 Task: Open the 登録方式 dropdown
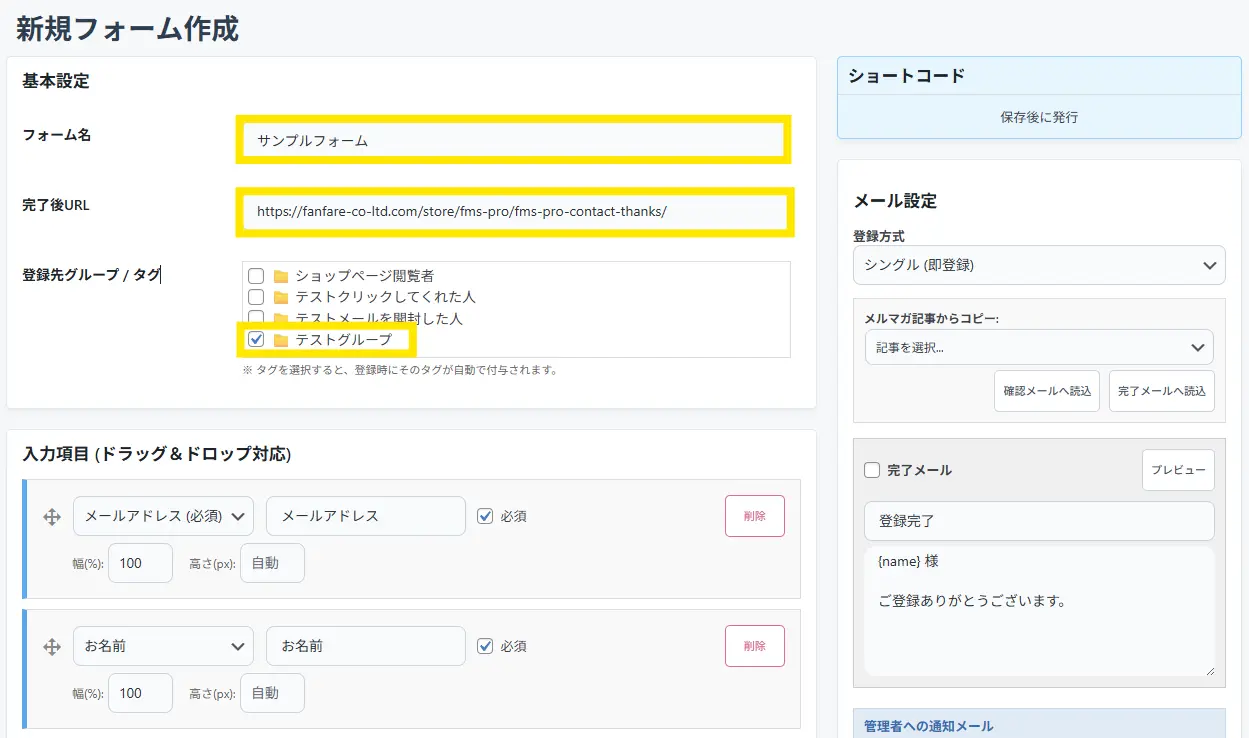pyautogui.click(x=1038, y=265)
